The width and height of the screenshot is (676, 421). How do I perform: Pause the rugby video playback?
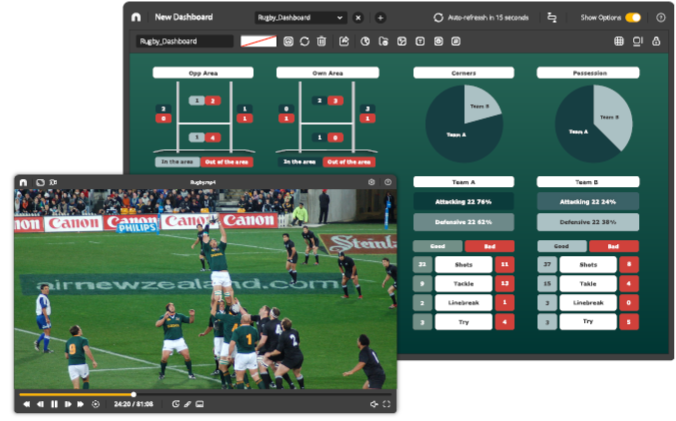coord(54,404)
